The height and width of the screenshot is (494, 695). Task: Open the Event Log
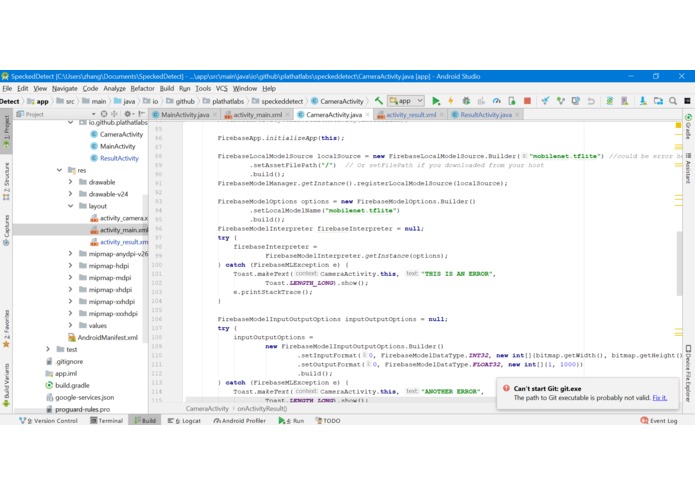click(x=659, y=420)
